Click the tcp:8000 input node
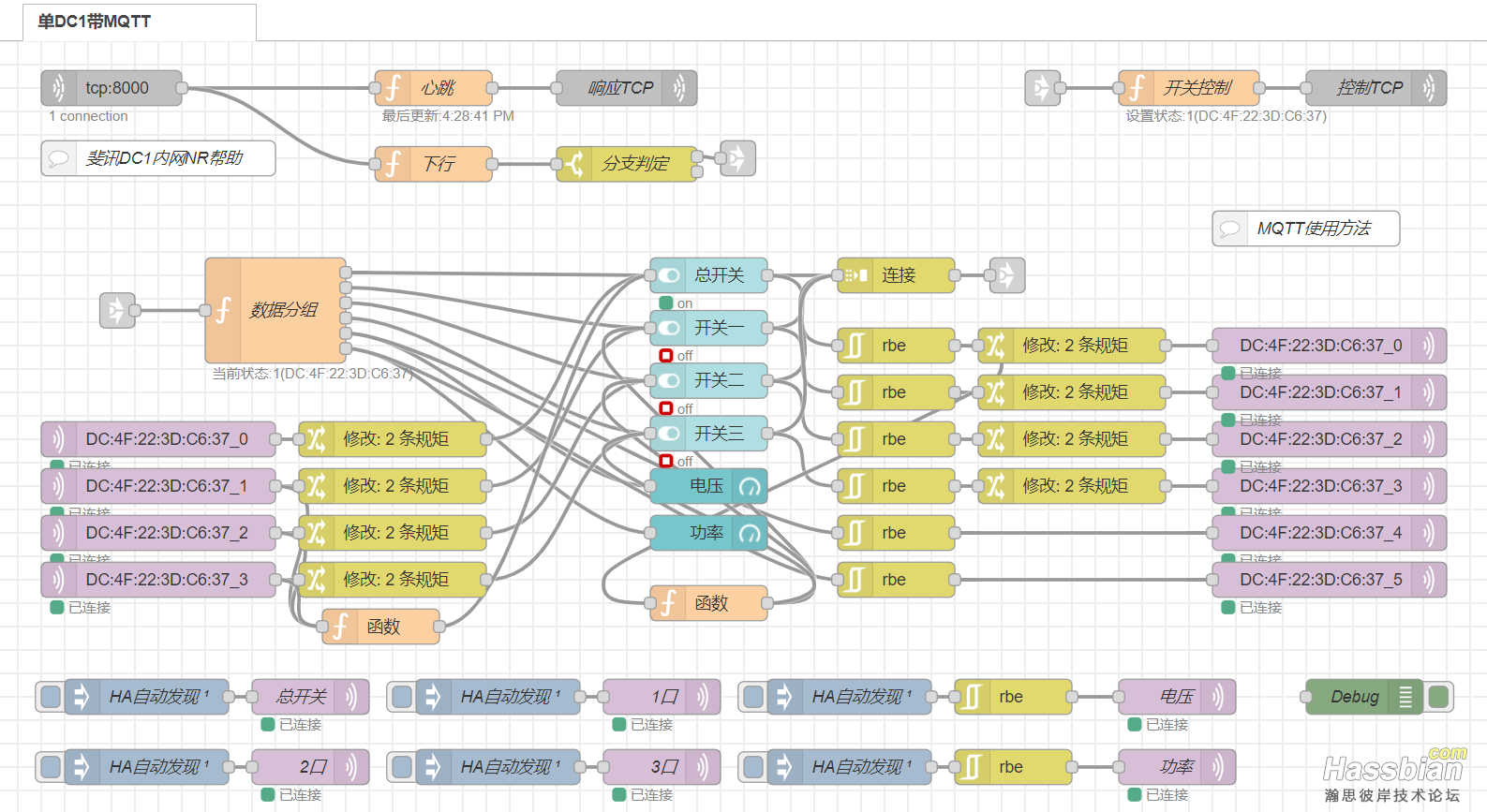Image resolution: width=1487 pixels, height=812 pixels. (112, 88)
